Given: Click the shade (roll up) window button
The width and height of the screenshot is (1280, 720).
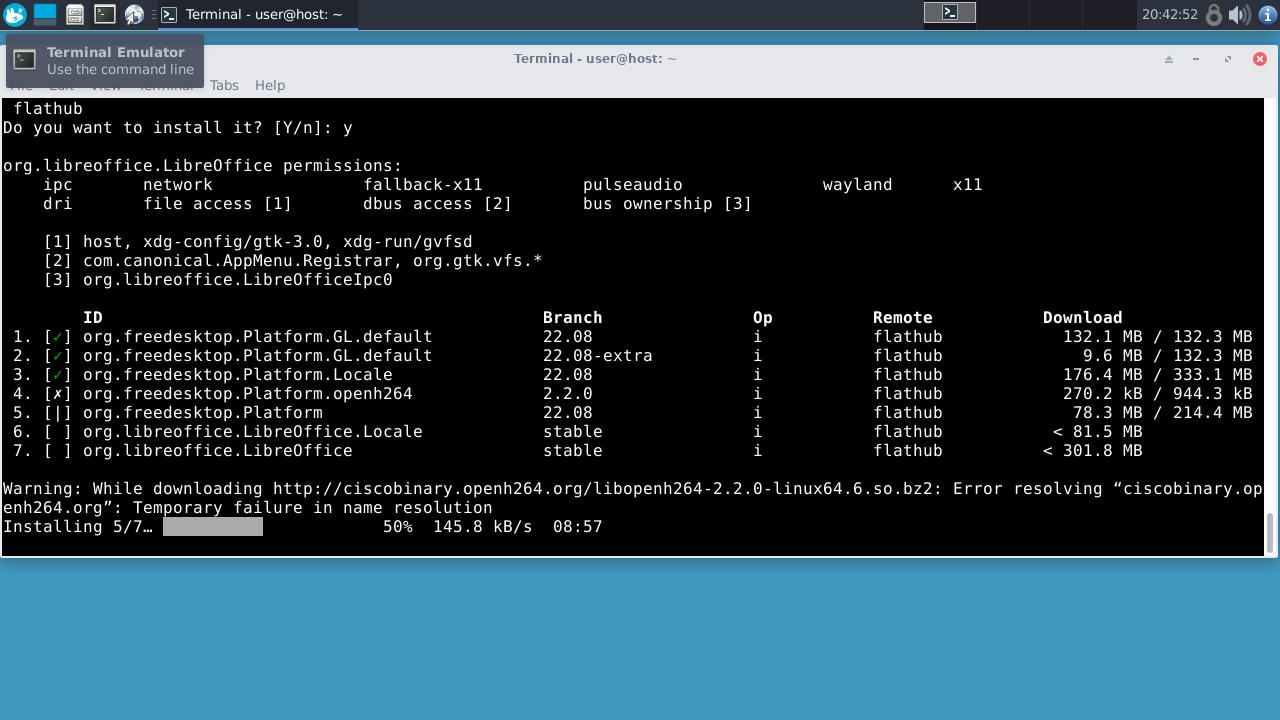Looking at the screenshot, I should (1168, 59).
